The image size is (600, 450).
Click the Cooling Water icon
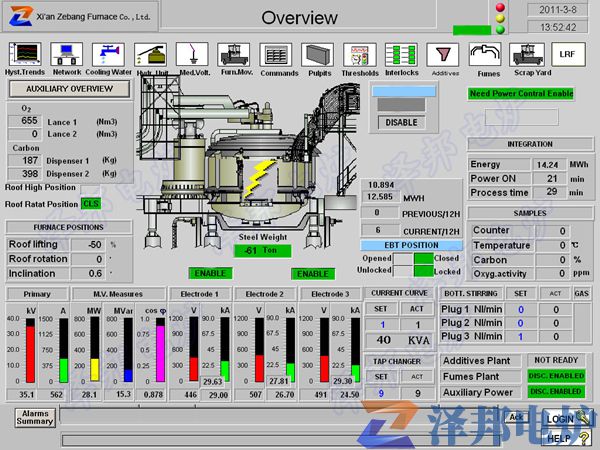107,53
